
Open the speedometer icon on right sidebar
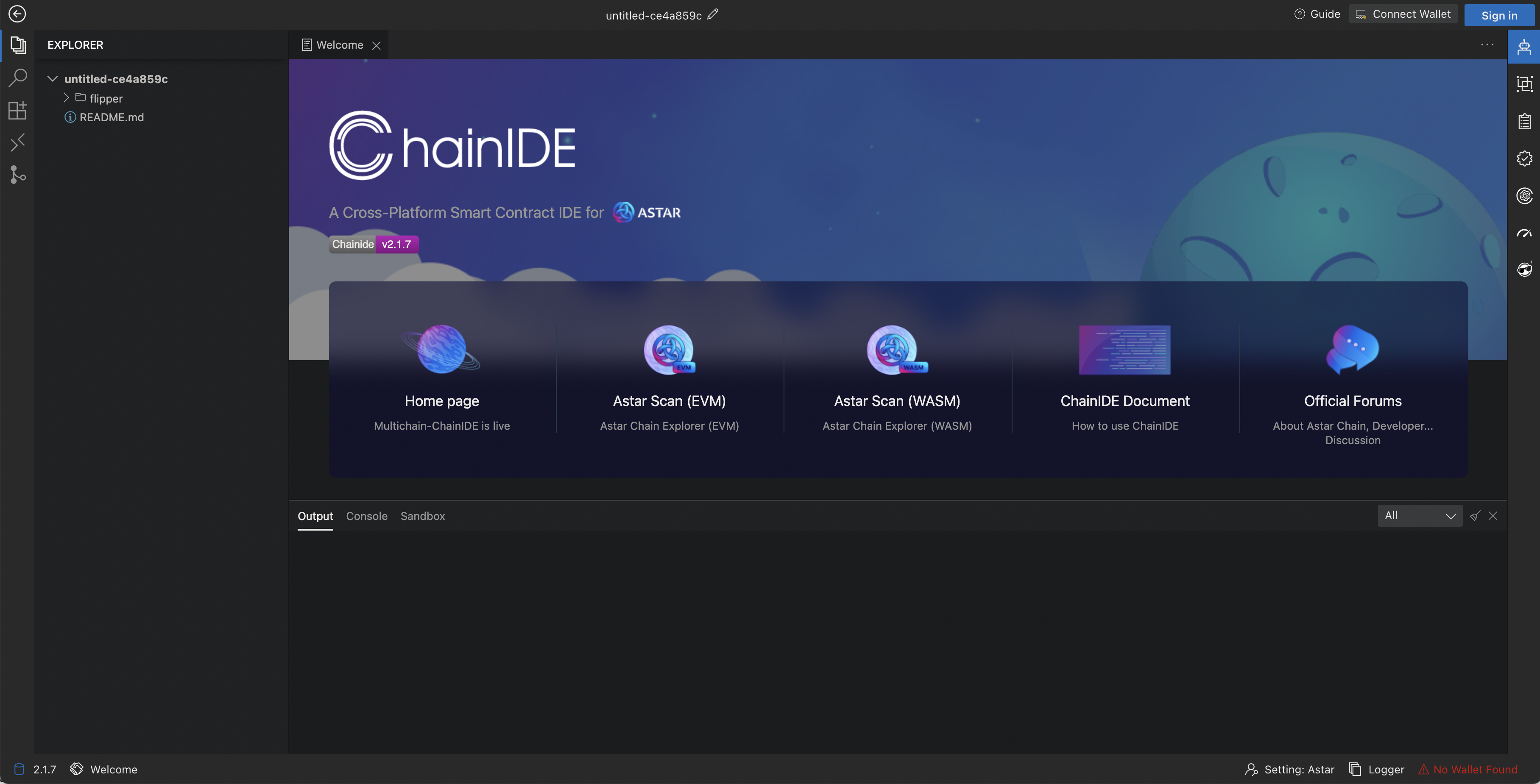[x=1524, y=233]
